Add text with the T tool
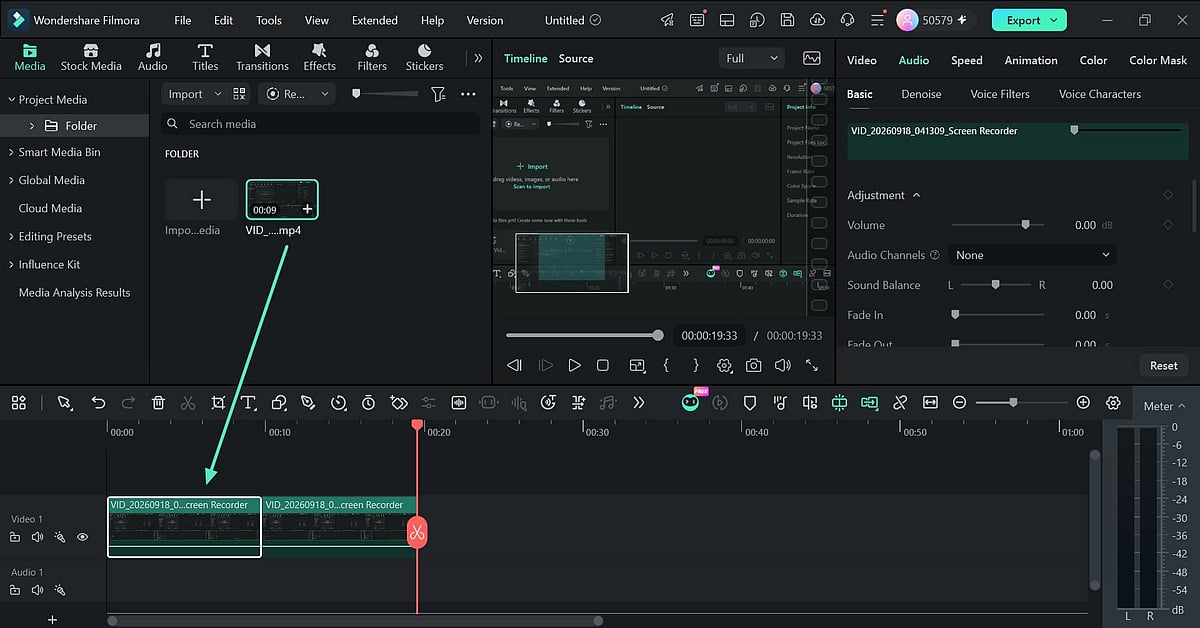This screenshot has width=1200, height=628. pyautogui.click(x=248, y=402)
